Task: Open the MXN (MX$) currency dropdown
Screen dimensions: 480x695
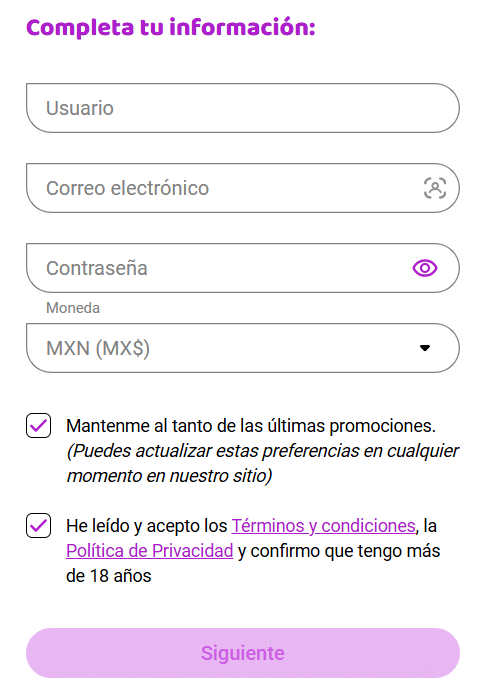Action: coord(243,348)
